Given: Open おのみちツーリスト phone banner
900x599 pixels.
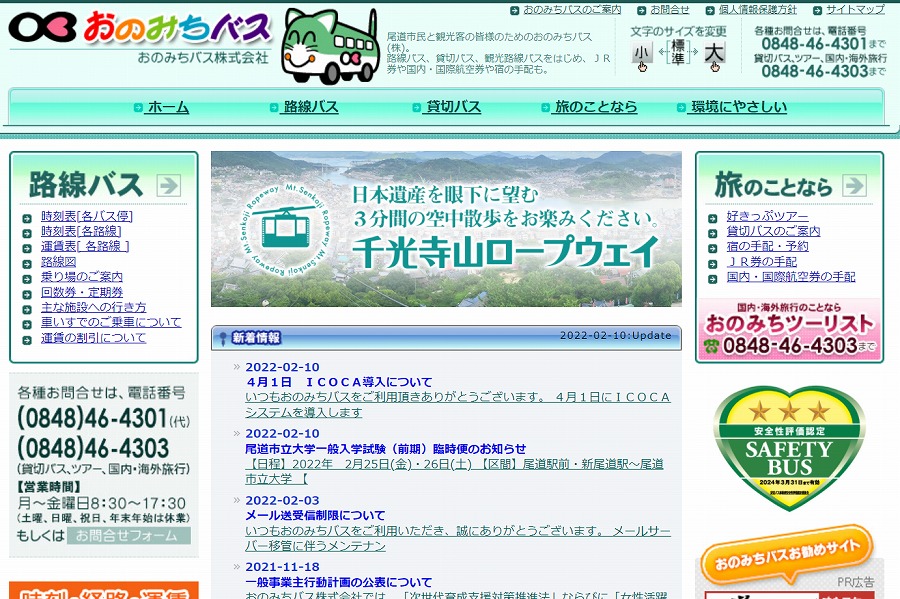Looking at the screenshot, I should (x=789, y=330).
